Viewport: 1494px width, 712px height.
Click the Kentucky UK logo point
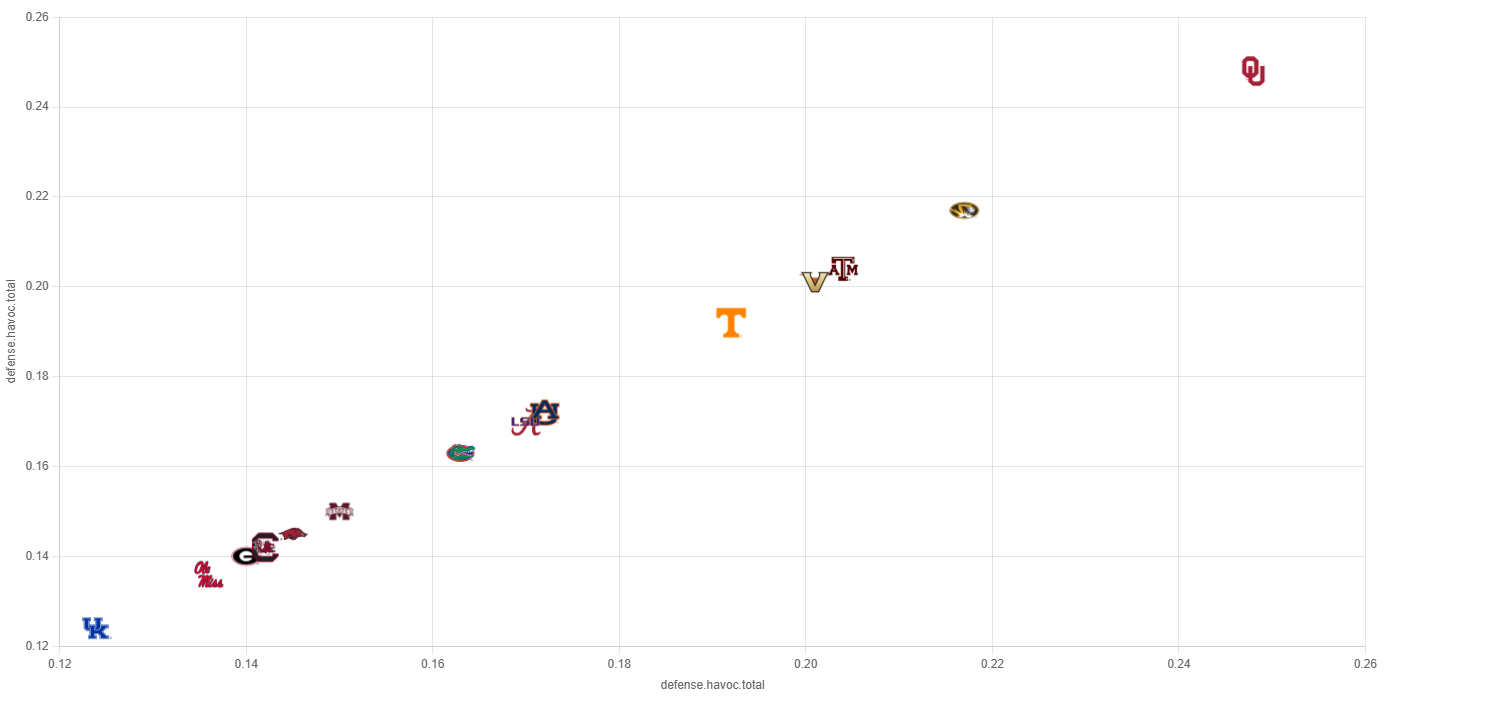(96, 628)
